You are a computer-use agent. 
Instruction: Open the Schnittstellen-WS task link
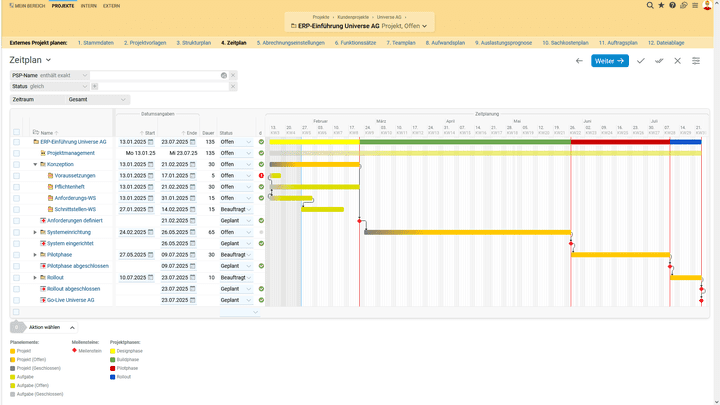(75, 209)
